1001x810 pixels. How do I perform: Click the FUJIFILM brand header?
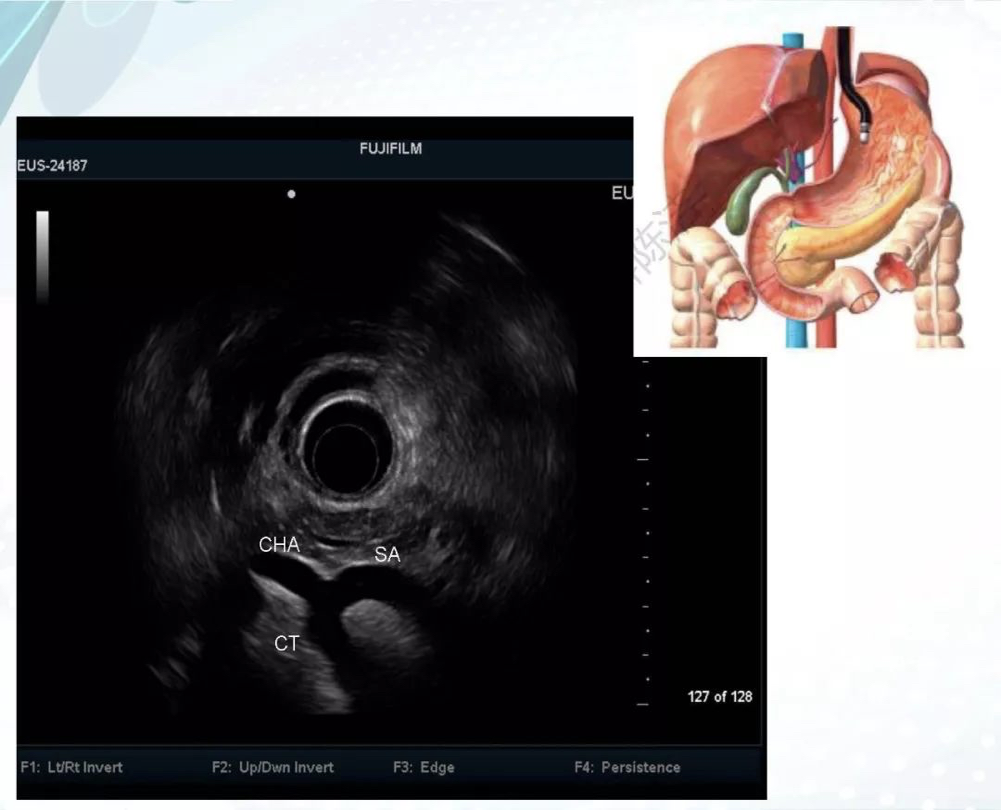tap(390, 149)
